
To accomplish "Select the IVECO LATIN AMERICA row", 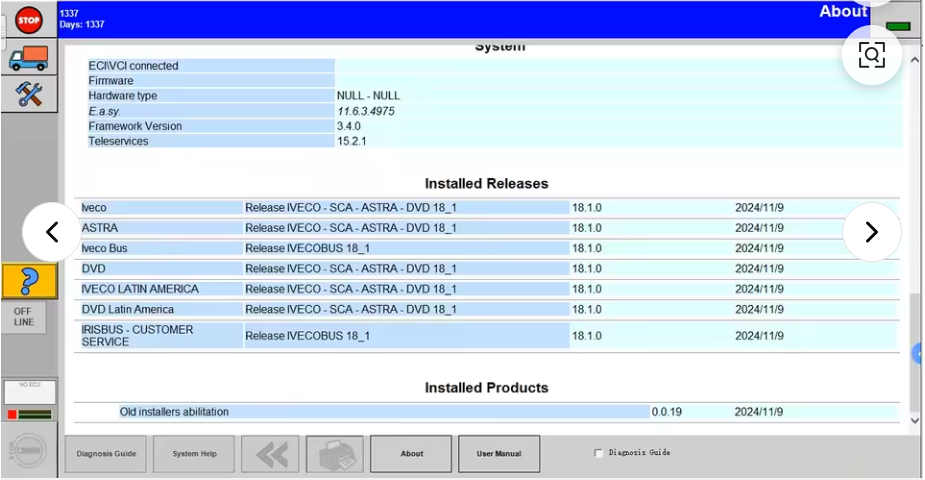I will point(140,289).
